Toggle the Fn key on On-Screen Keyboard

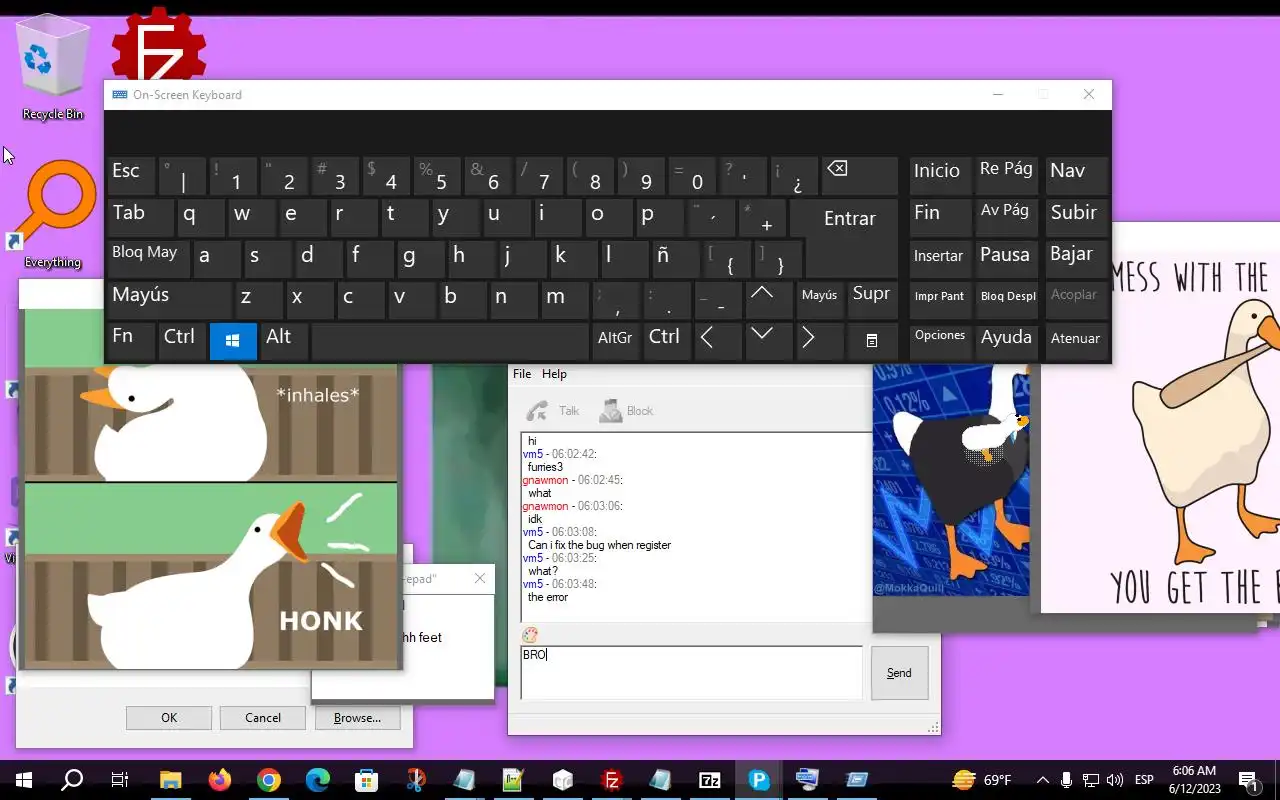(130, 340)
